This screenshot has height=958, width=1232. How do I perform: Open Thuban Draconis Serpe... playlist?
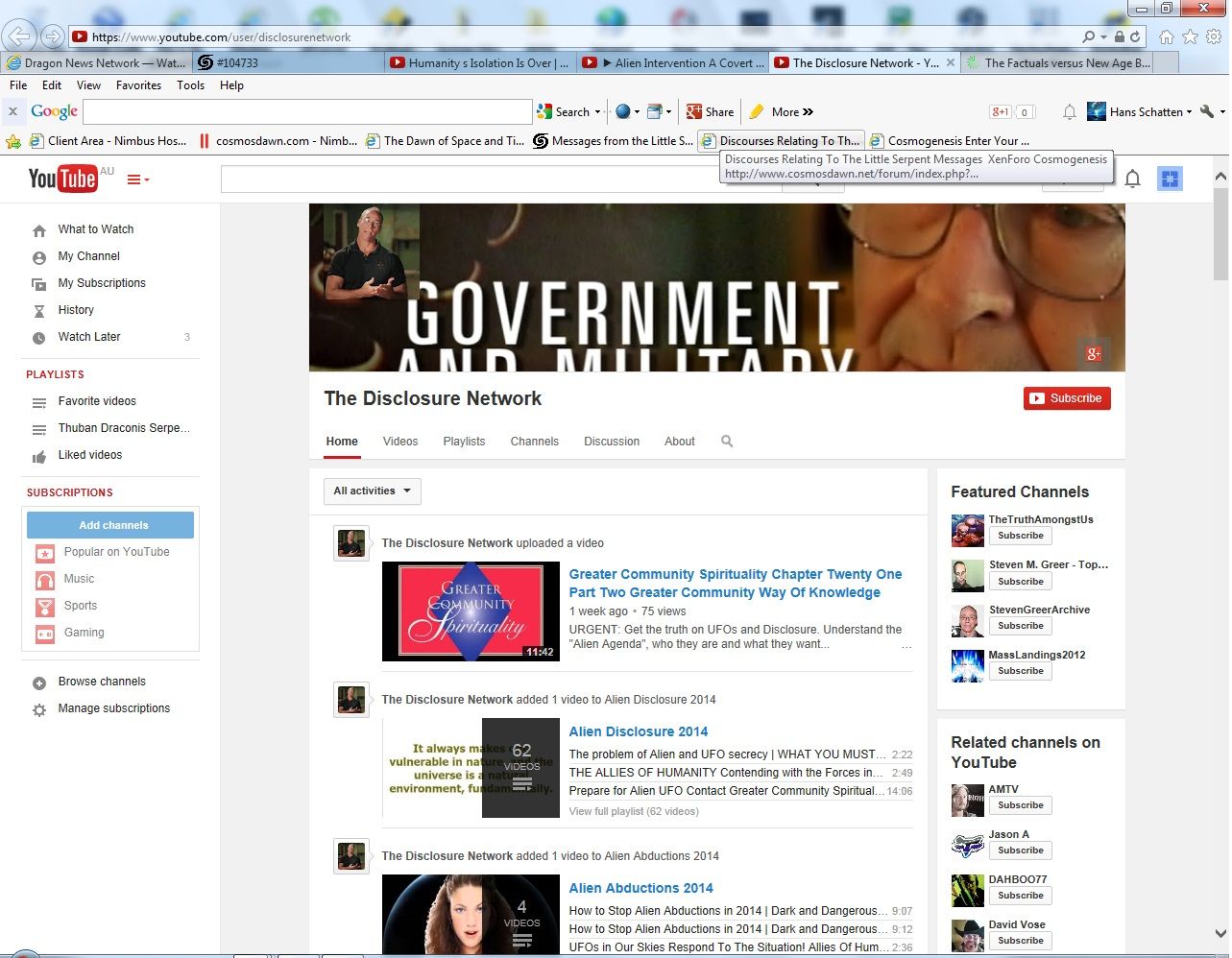[x=124, y=428]
